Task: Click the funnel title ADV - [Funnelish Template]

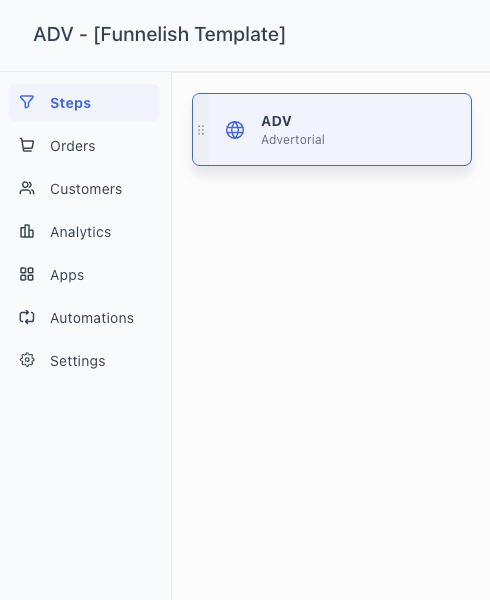Action: click(159, 34)
